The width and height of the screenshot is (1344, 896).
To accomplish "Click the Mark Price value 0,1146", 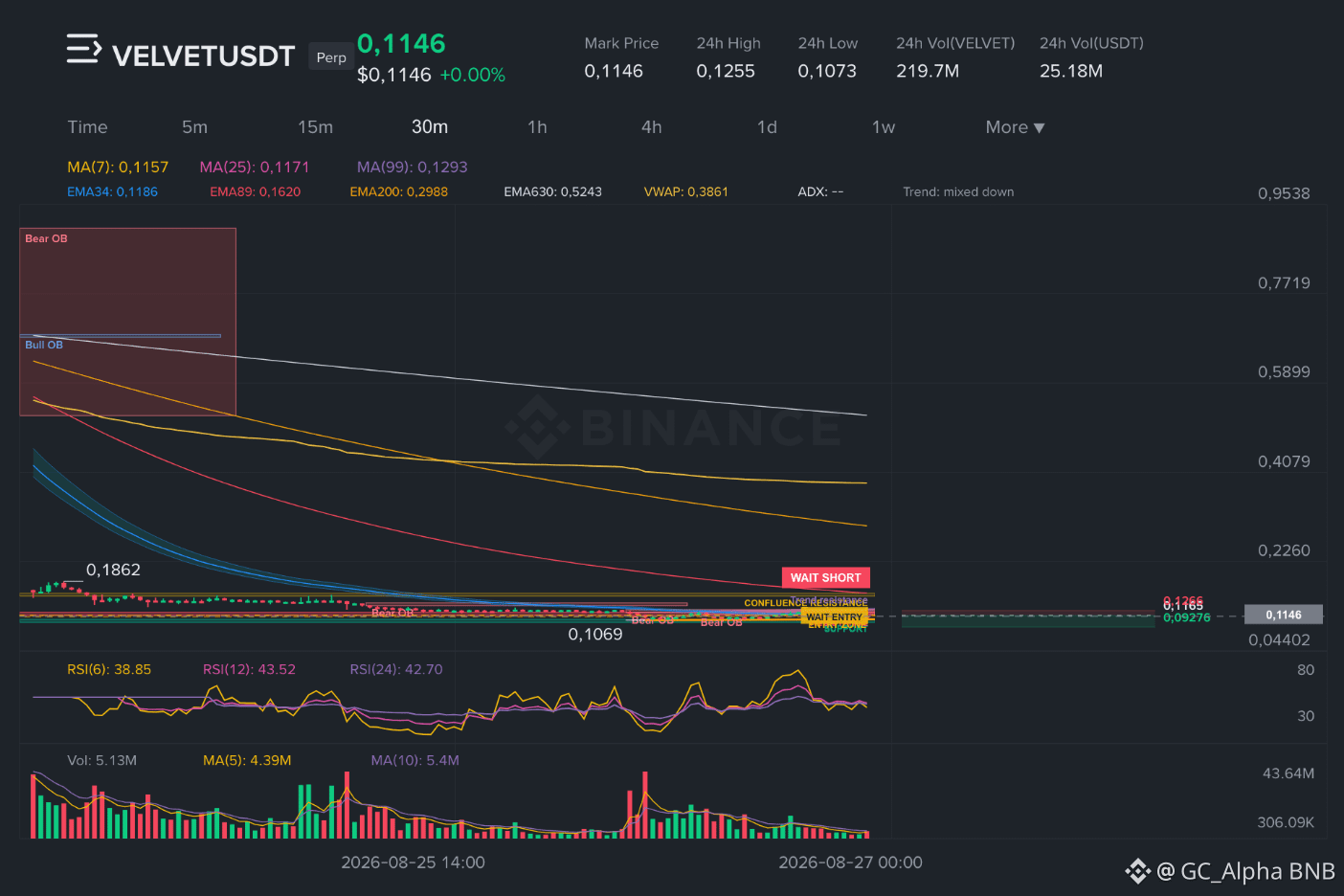I will pos(614,71).
